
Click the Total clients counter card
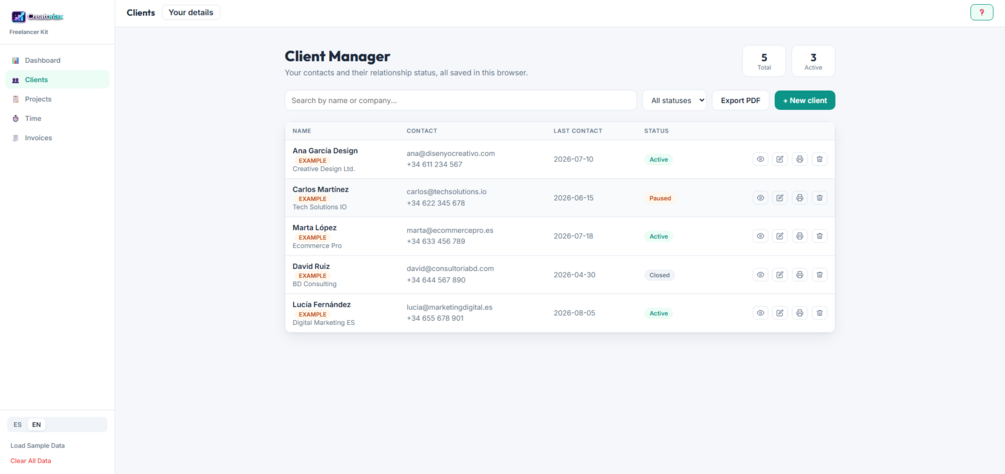click(764, 61)
